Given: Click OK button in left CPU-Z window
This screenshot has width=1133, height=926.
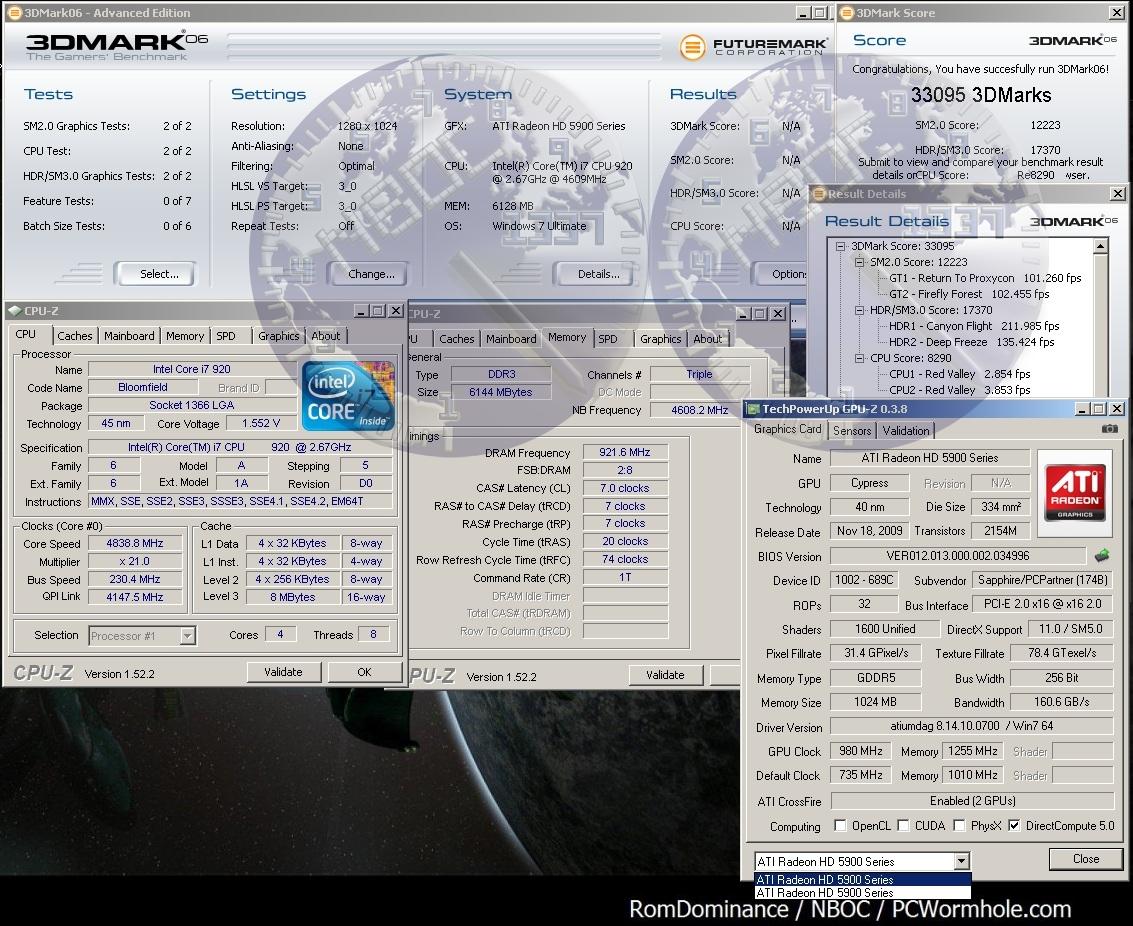Looking at the screenshot, I should click(364, 672).
